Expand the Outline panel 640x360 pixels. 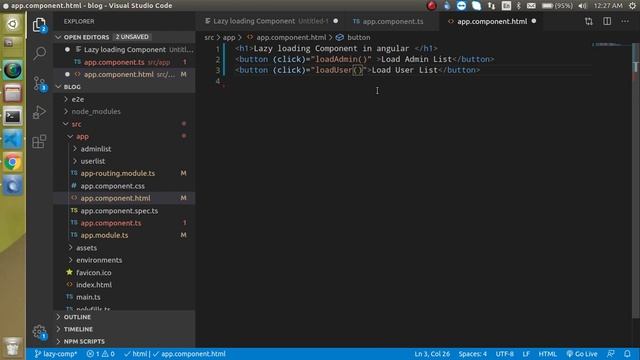124,317
